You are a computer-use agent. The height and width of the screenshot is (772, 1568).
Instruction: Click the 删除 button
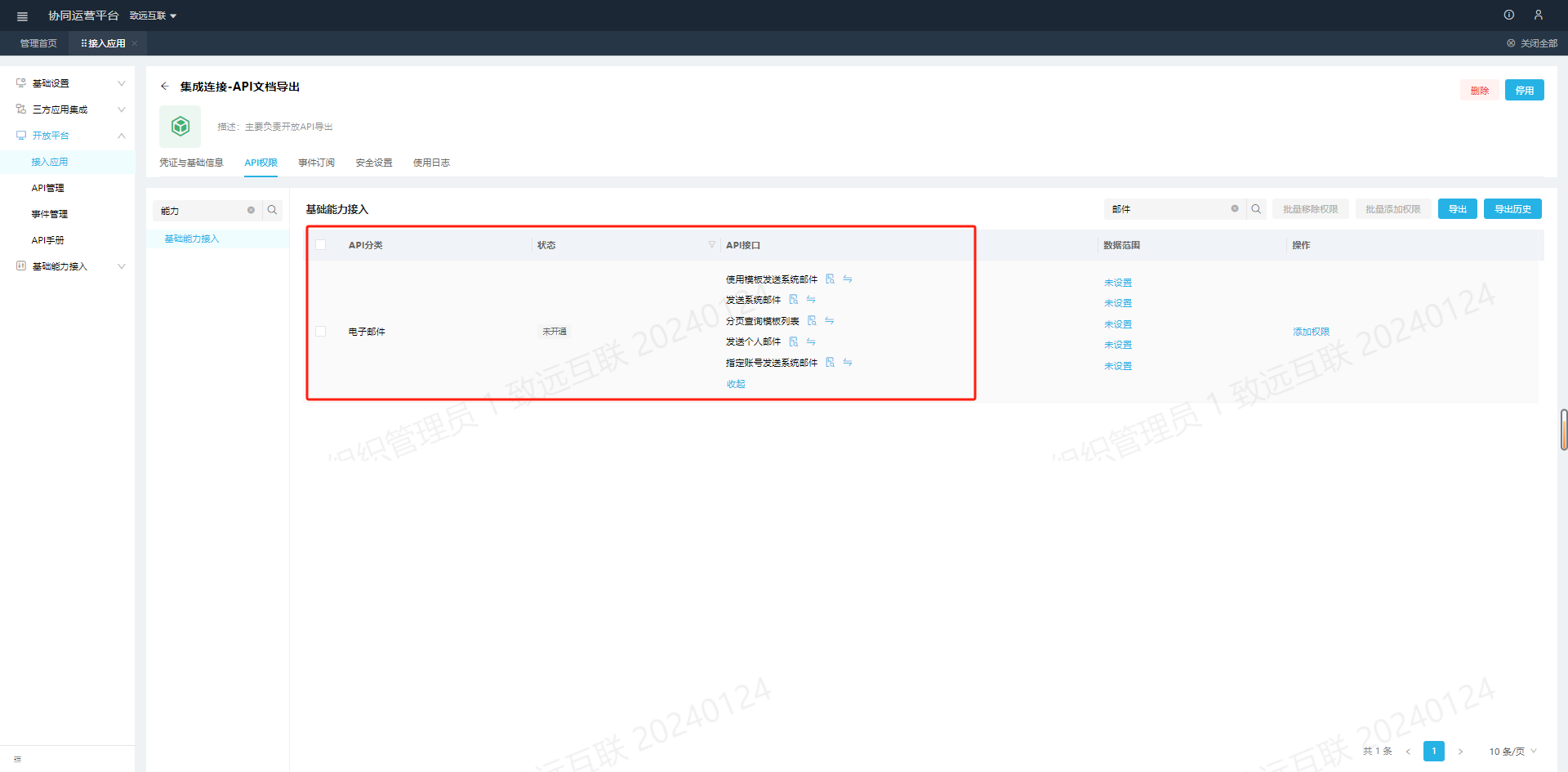(x=1479, y=90)
